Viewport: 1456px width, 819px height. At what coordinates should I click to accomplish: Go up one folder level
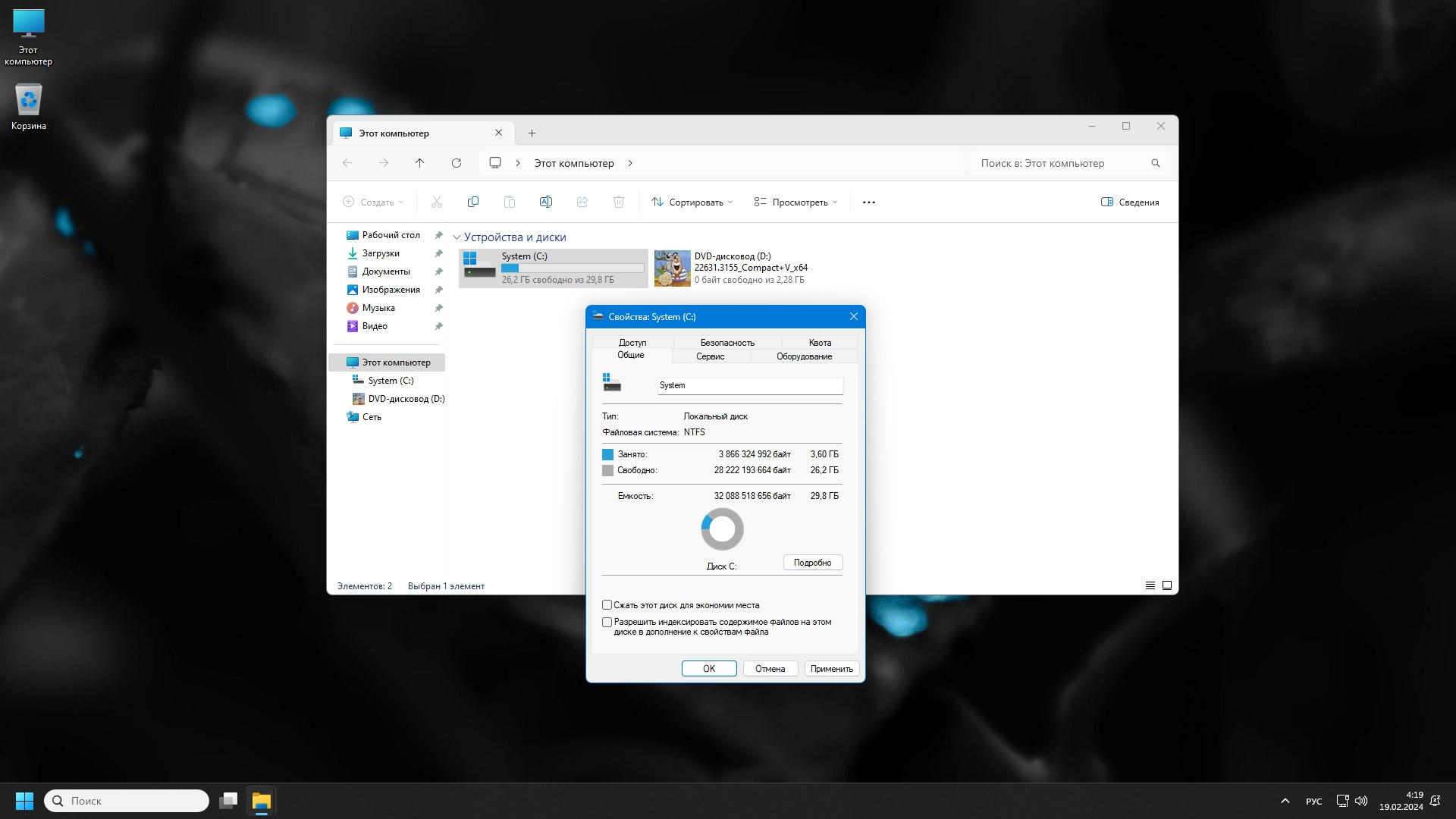tap(419, 163)
